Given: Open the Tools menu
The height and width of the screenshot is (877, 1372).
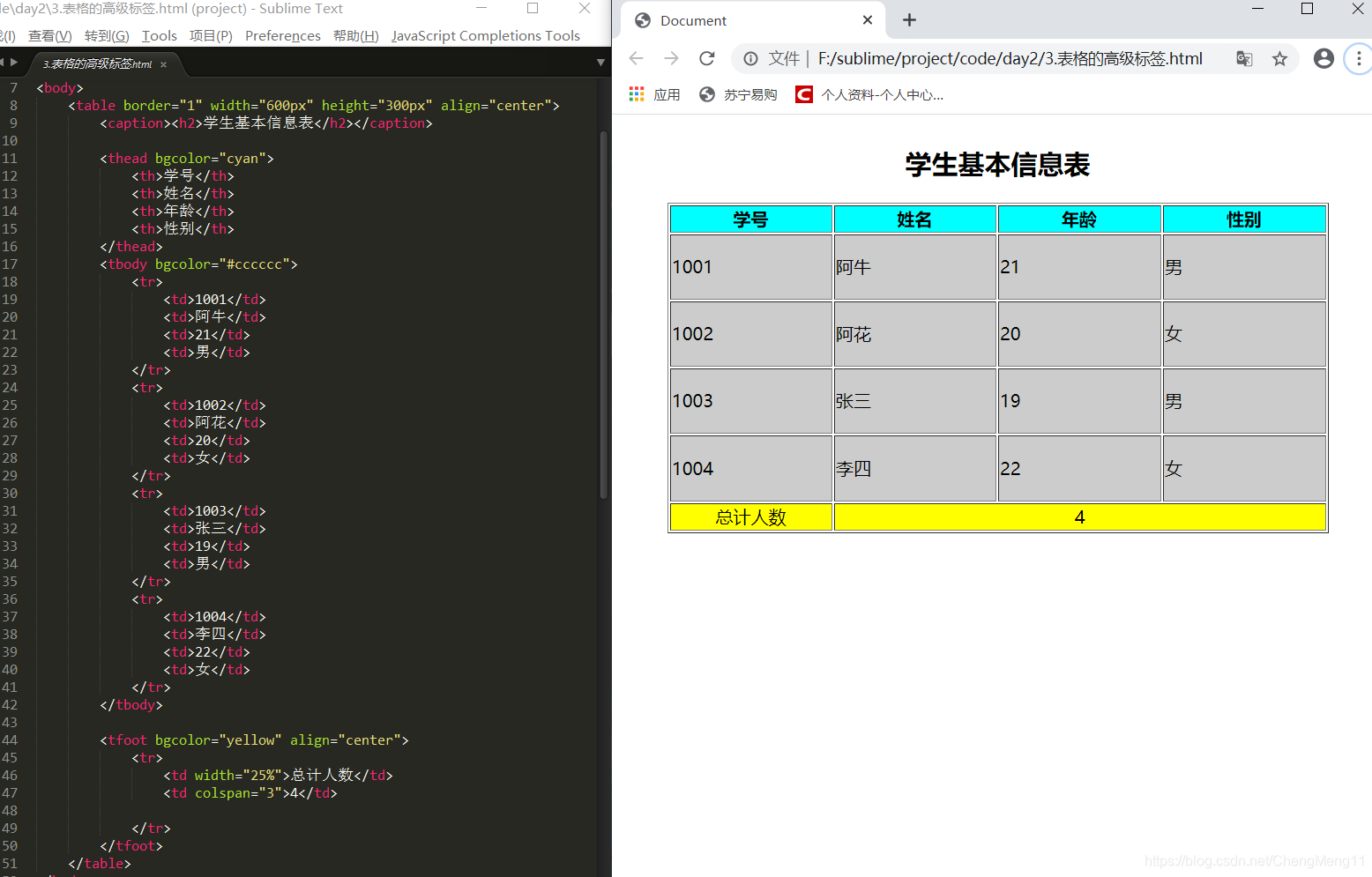Looking at the screenshot, I should [160, 35].
